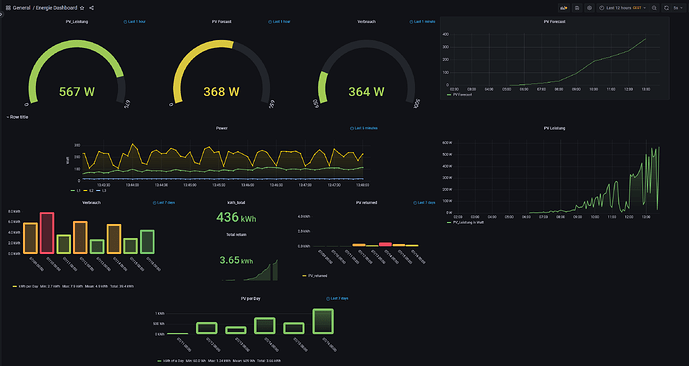Click the tallest PV per Day bar
The height and width of the screenshot is (366, 689).
point(323,321)
